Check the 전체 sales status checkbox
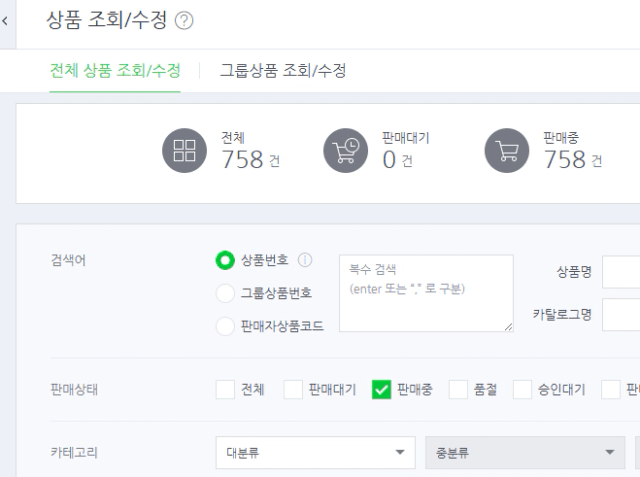This screenshot has width=640, height=477. tap(225, 390)
